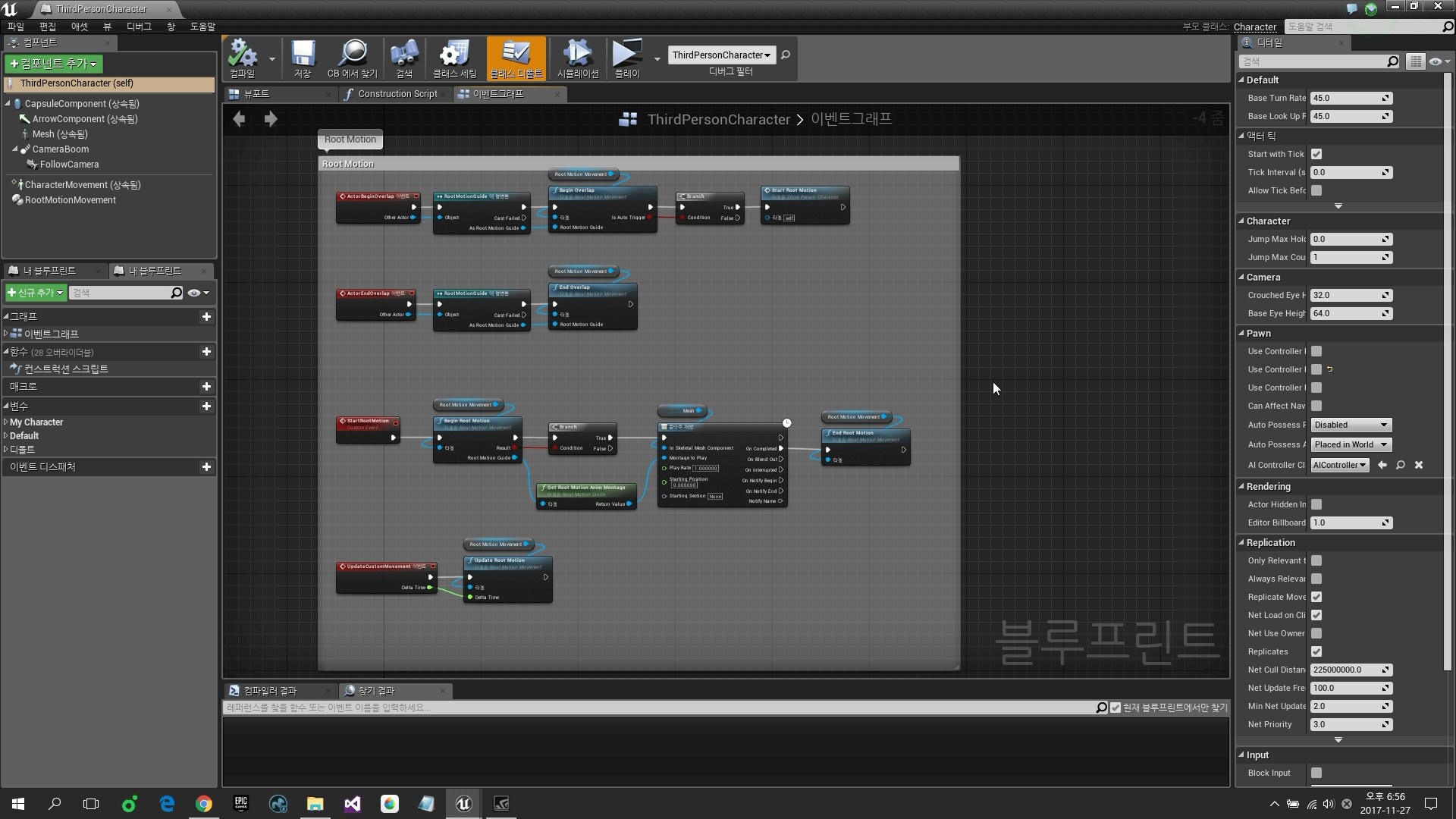Open Chrome from the taskbar
Viewport: 1456px width, 819px height.
204,803
